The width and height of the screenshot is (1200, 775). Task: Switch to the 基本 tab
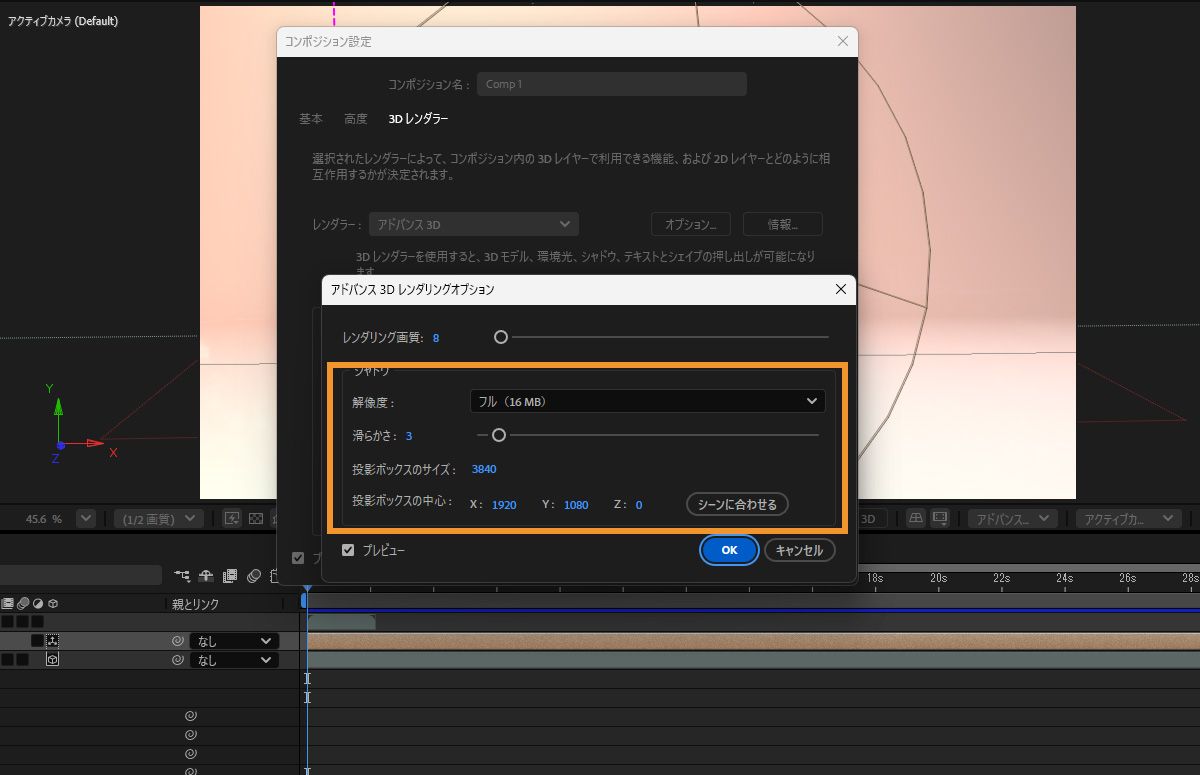tap(310, 118)
